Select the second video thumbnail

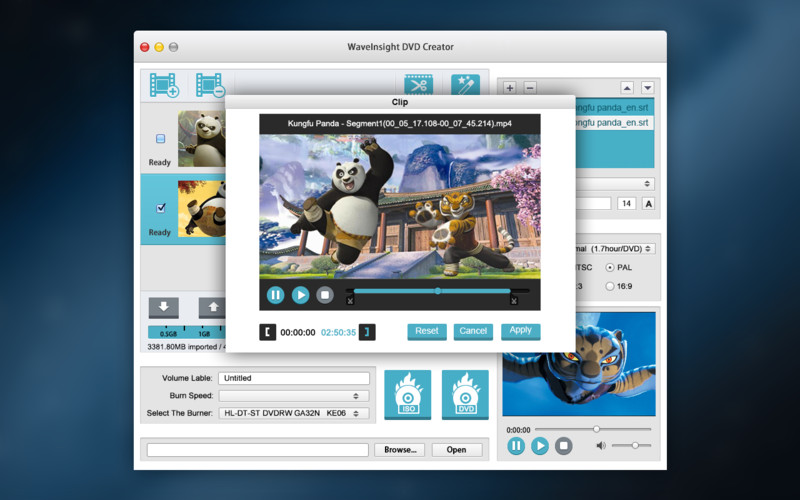point(202,208)
